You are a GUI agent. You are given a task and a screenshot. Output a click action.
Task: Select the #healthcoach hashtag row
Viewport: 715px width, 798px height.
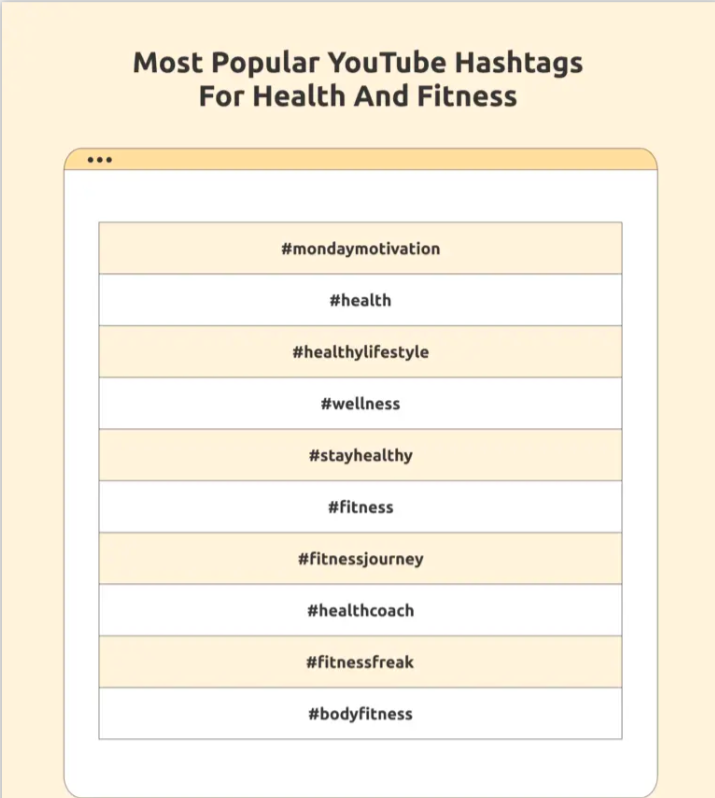click(360, 610)
